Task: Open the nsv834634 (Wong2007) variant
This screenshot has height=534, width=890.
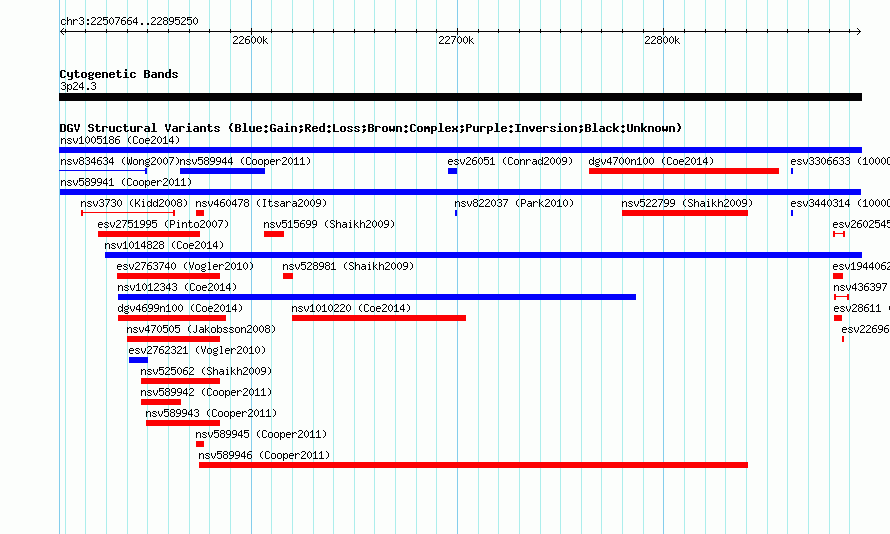Action: click(120, 161)
